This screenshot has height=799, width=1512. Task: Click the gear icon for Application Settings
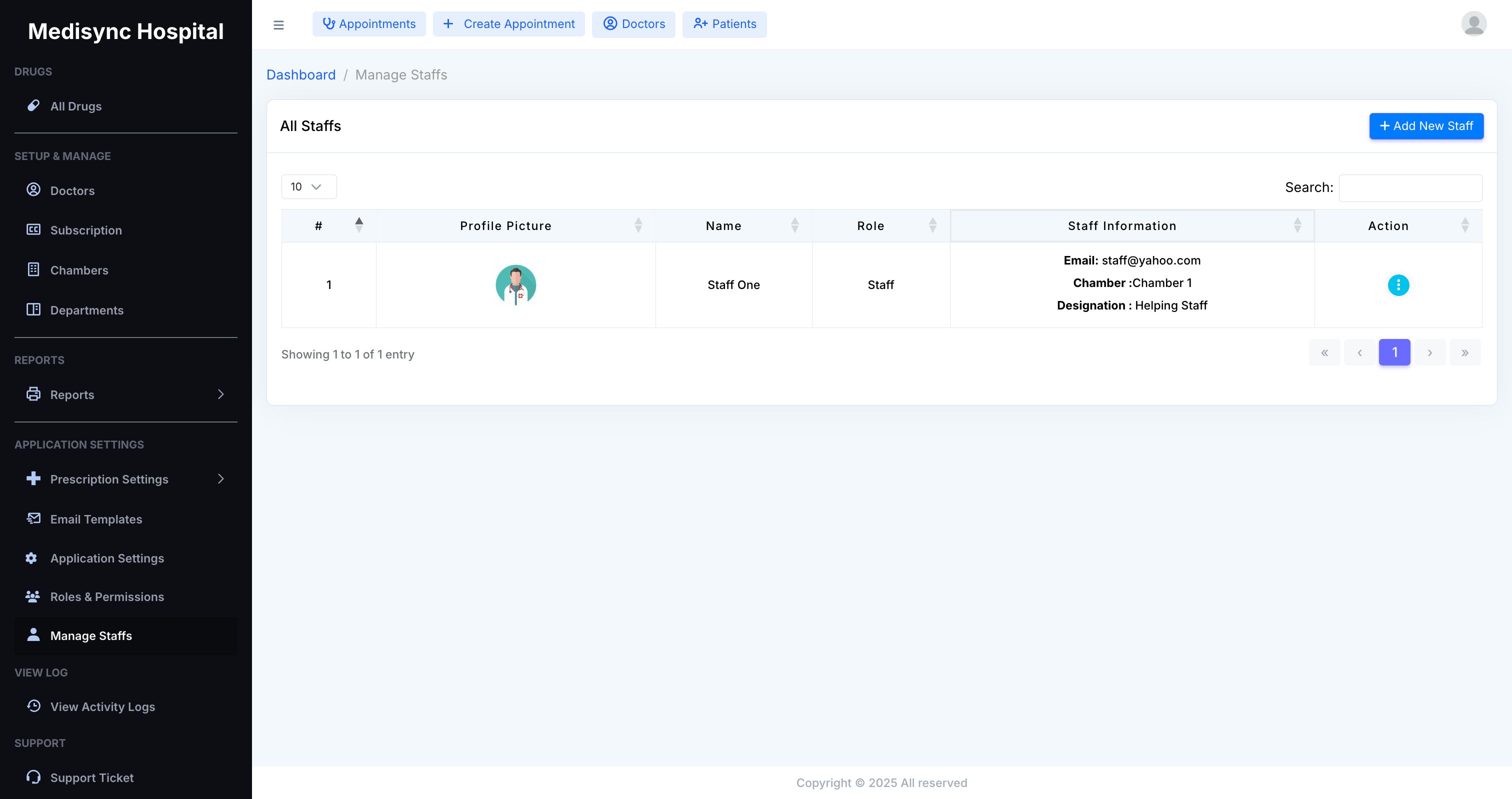click(x=31, y=557)
